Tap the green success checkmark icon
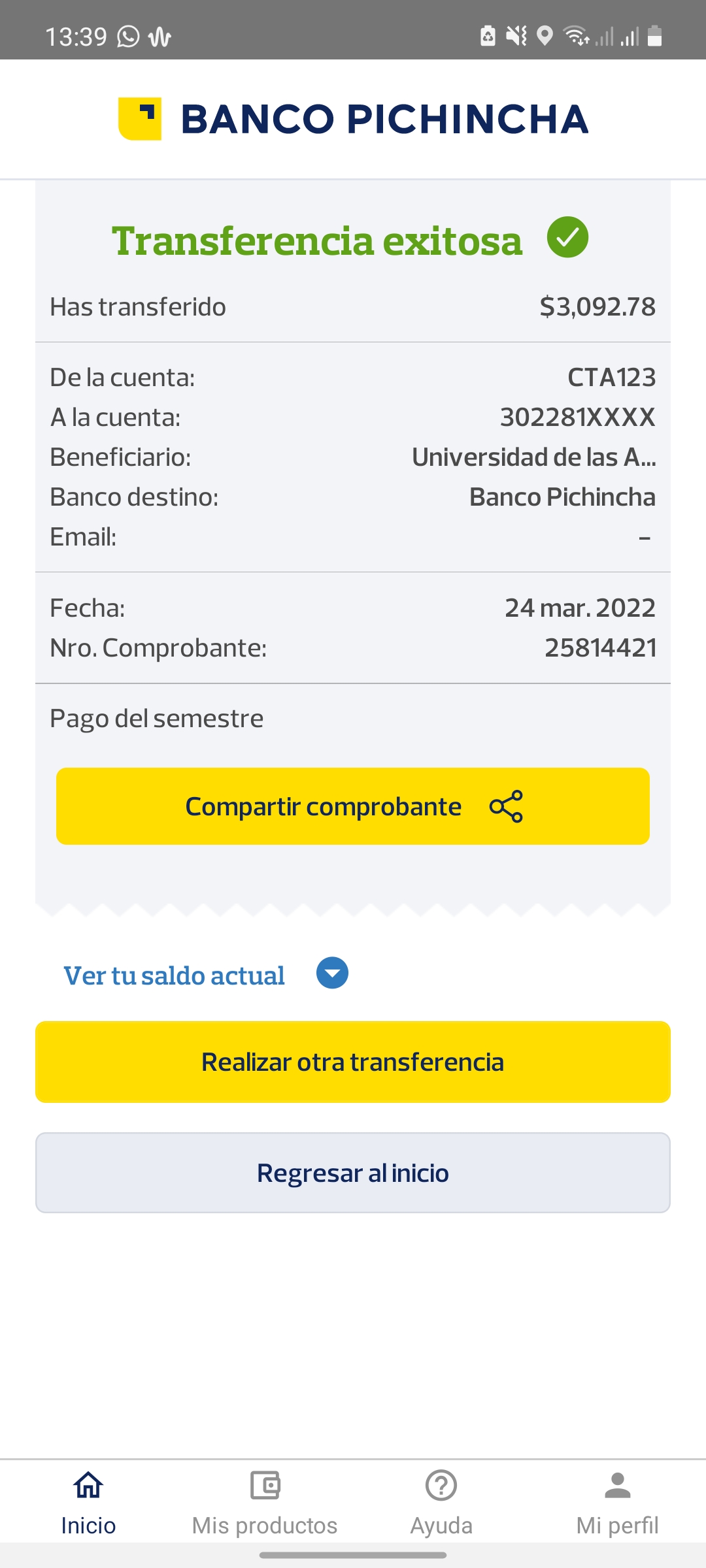Image resolution: width=706 pixels, height=1568 pixels. click(x=567, y=237)
